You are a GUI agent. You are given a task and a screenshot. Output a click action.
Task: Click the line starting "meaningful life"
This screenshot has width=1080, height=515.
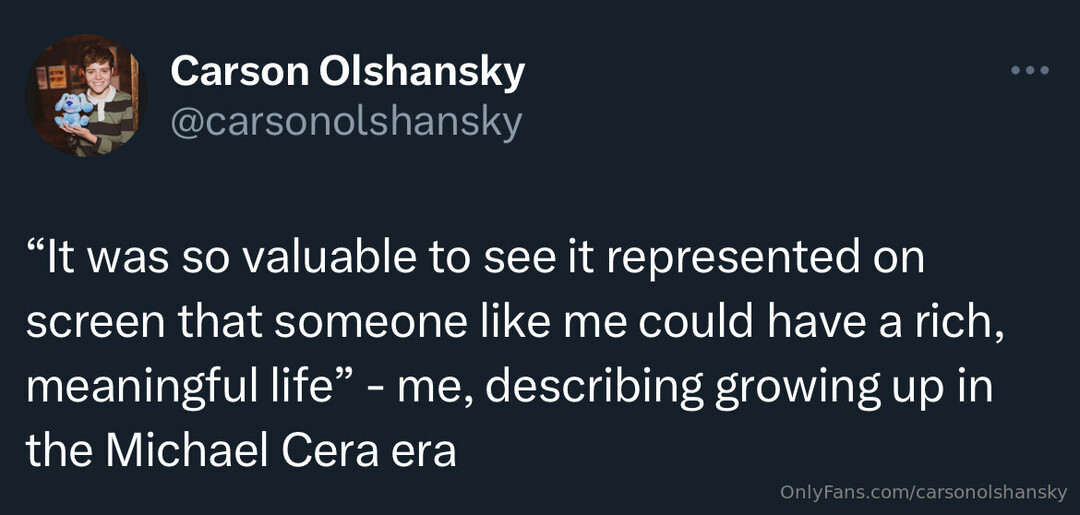[x=509, y=387]
